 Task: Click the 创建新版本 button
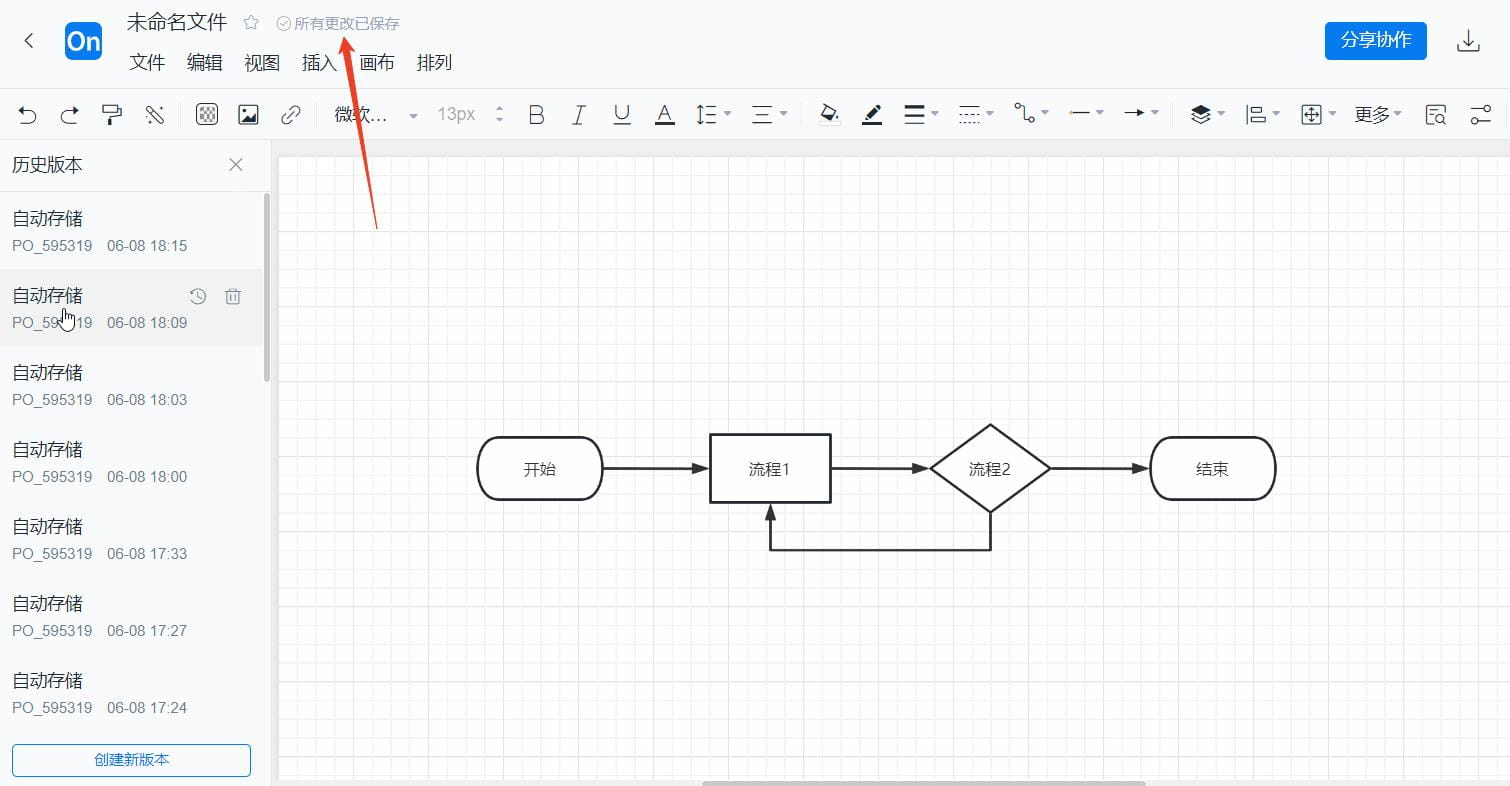[x=131, y=760]
